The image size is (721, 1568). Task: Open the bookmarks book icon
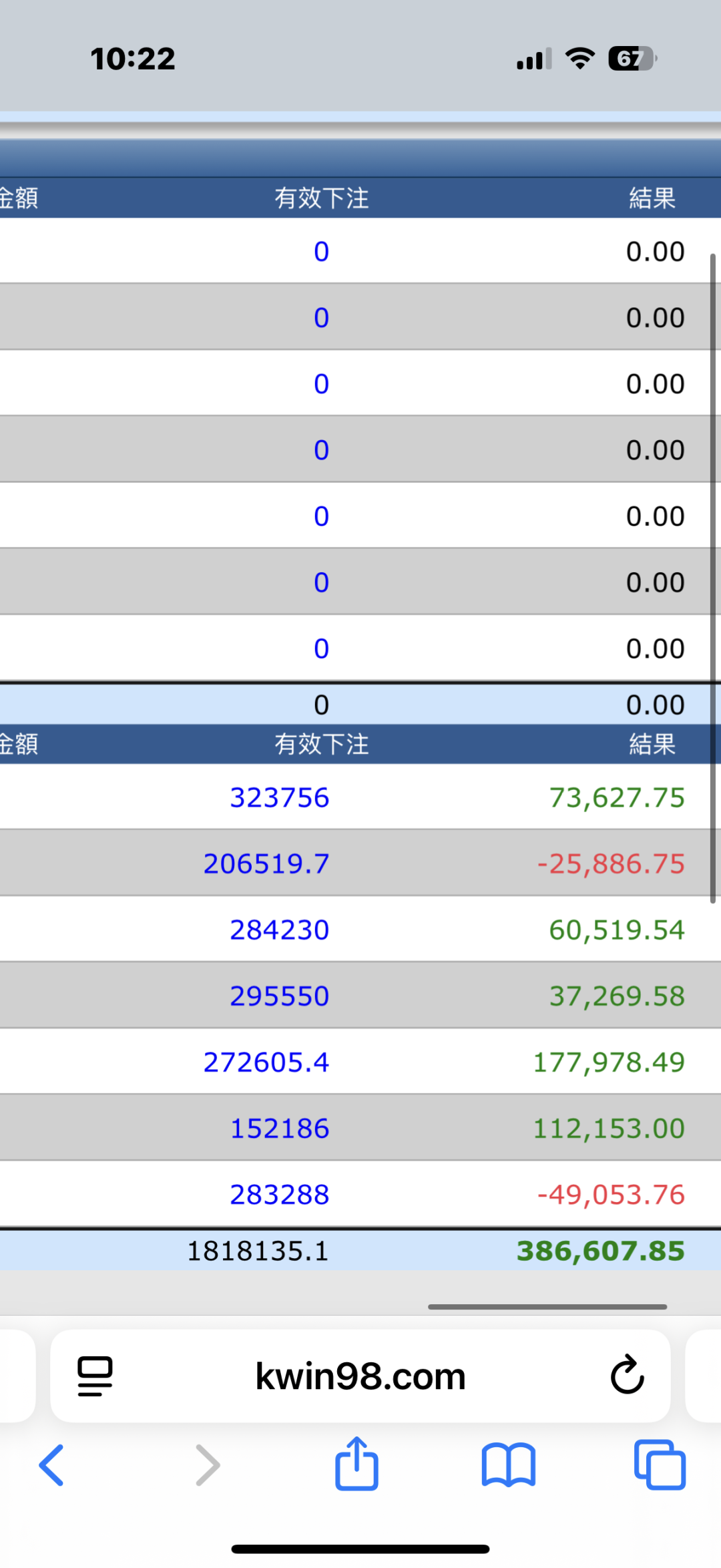(509, 1465)
